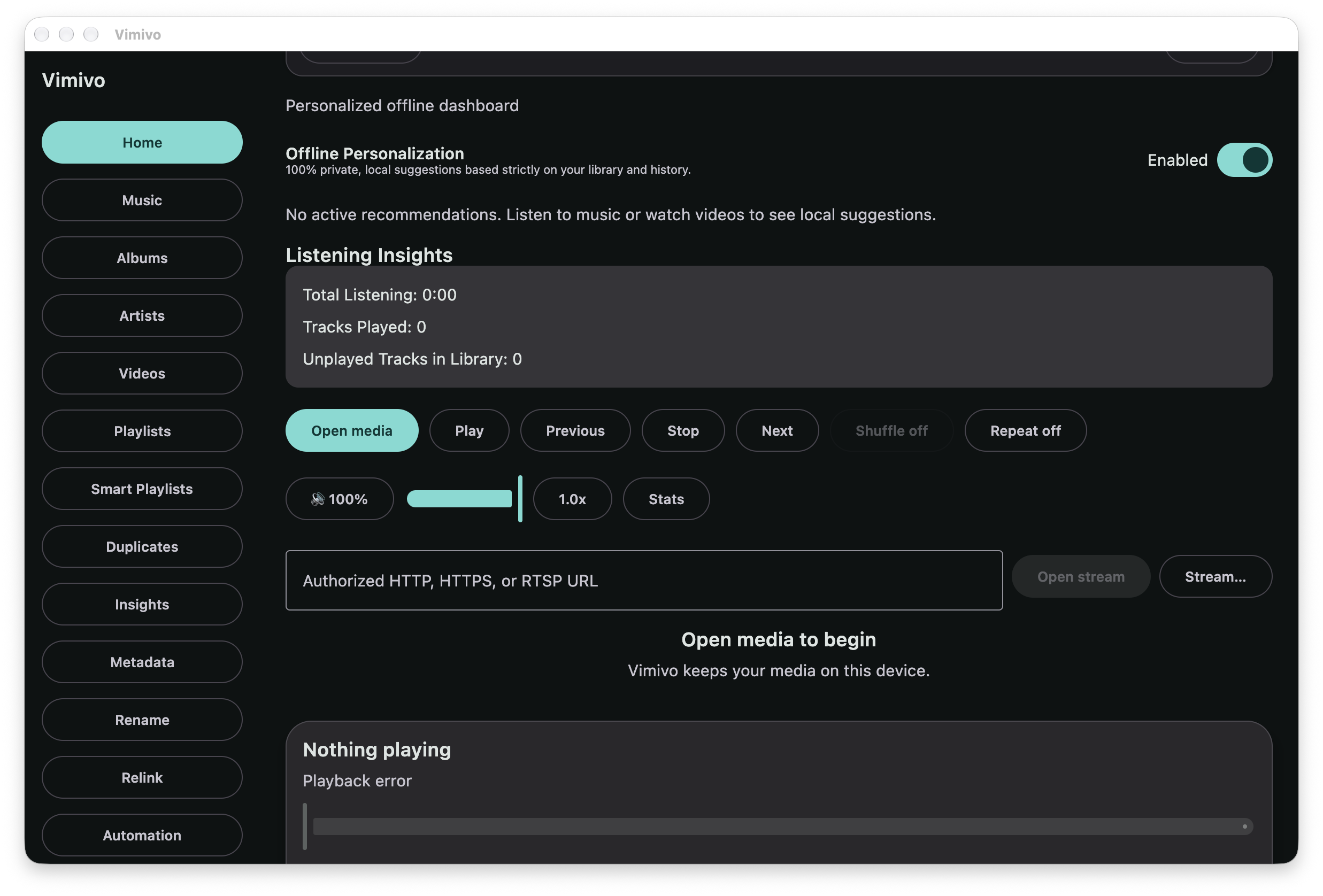Open the Stats panel
The image size is (1323, 896).
(666, 499)
